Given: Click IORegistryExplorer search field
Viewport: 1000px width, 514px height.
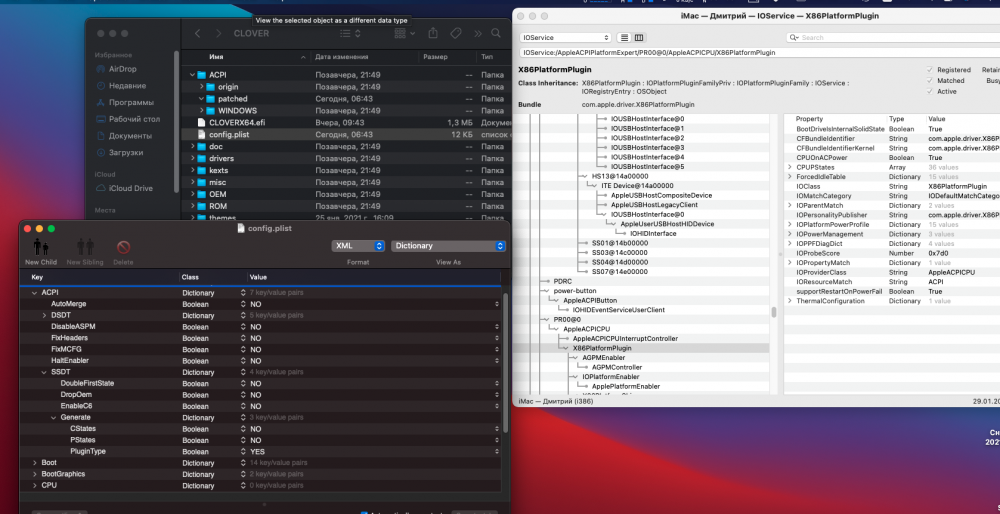Looking at the screenshot, I should coord(893,38).
